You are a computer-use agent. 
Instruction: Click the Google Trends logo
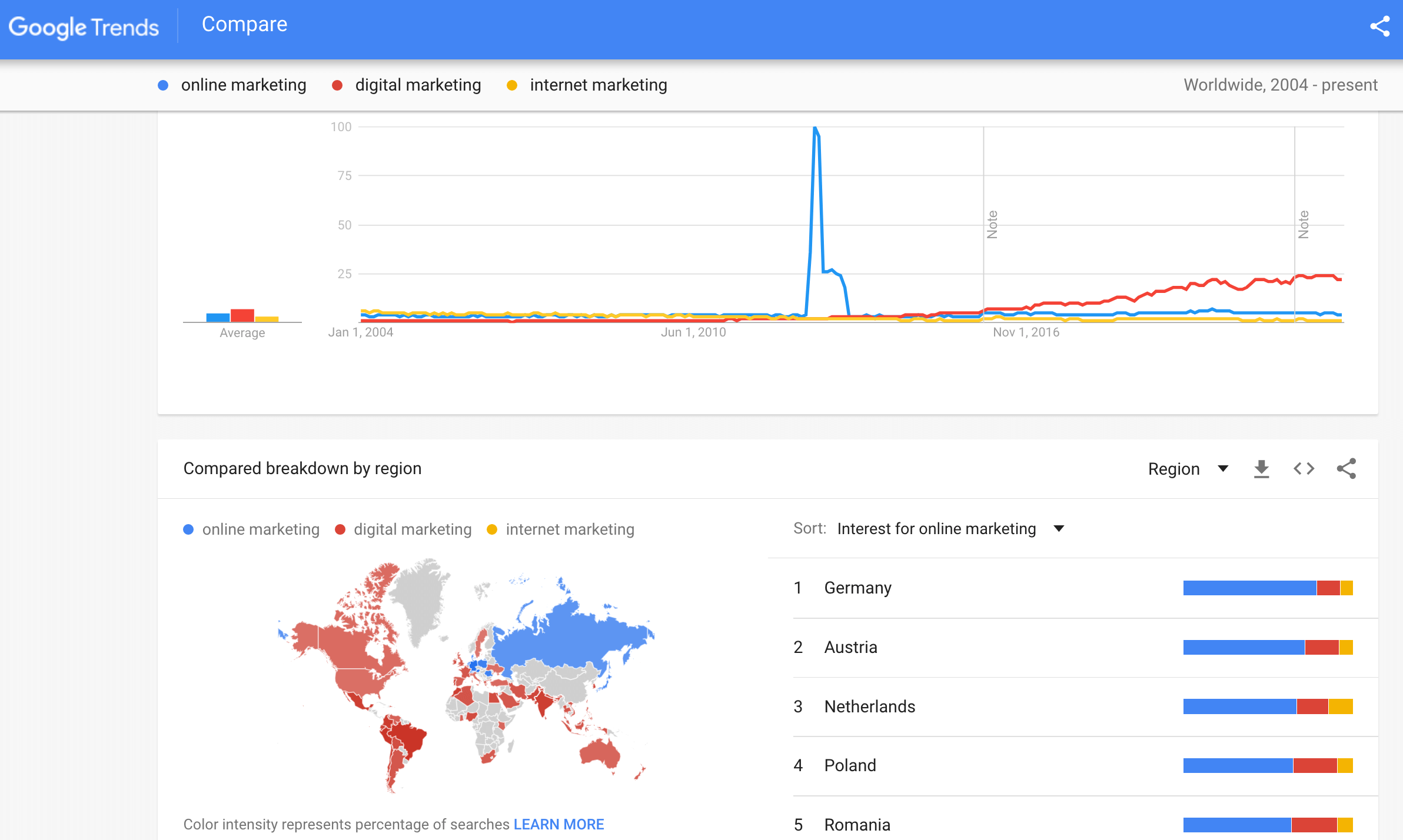click(84, 27)
